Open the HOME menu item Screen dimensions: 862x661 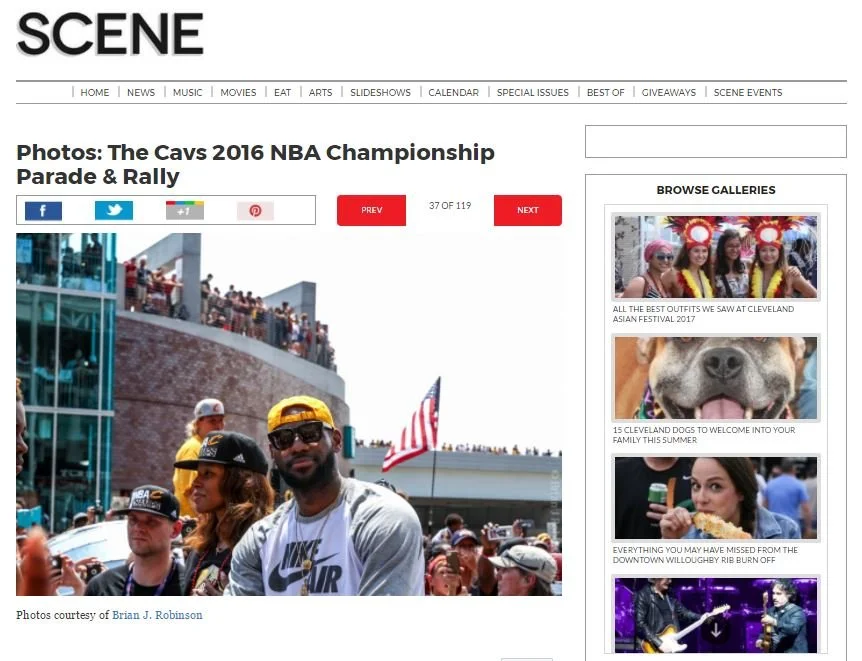tap(95, 92)
